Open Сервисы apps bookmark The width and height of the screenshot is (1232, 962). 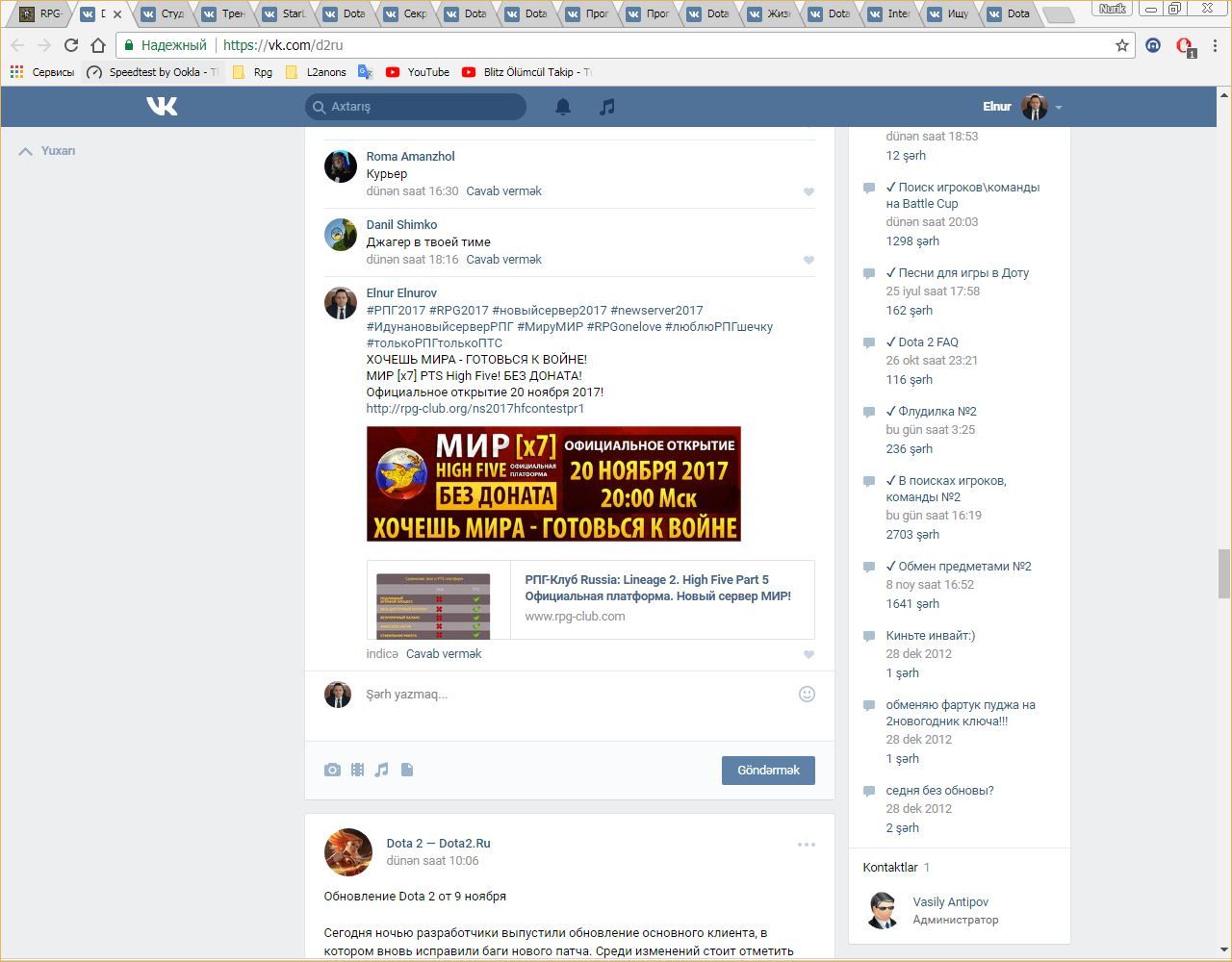click(41, 72)
